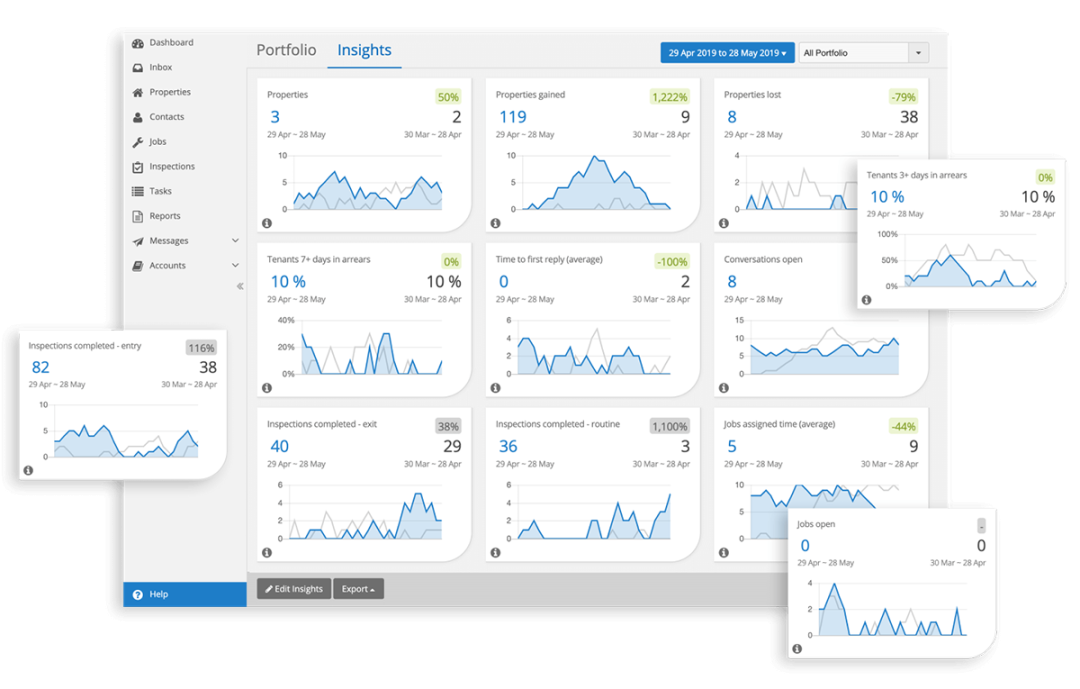Open Inspections in the sidebar

coord(172,167)
